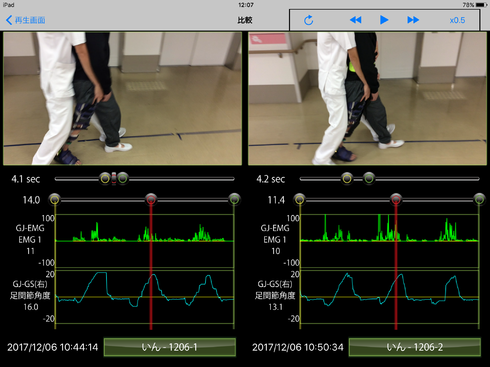The image size is (490, 367).
Task: Tap the 12:07 clock in status bar
Action: pos(246,5)
